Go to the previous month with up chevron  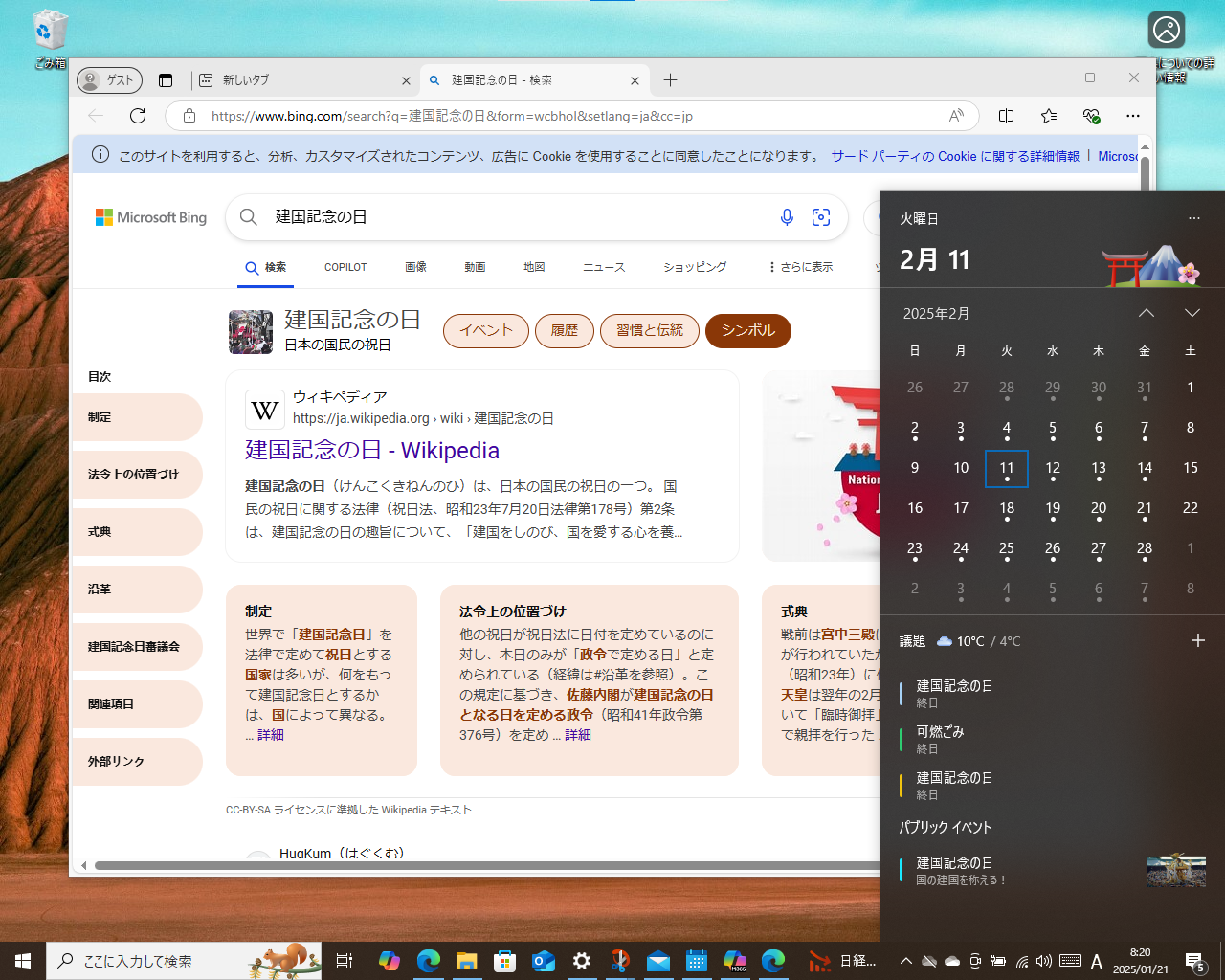(x=1147, y=312)
